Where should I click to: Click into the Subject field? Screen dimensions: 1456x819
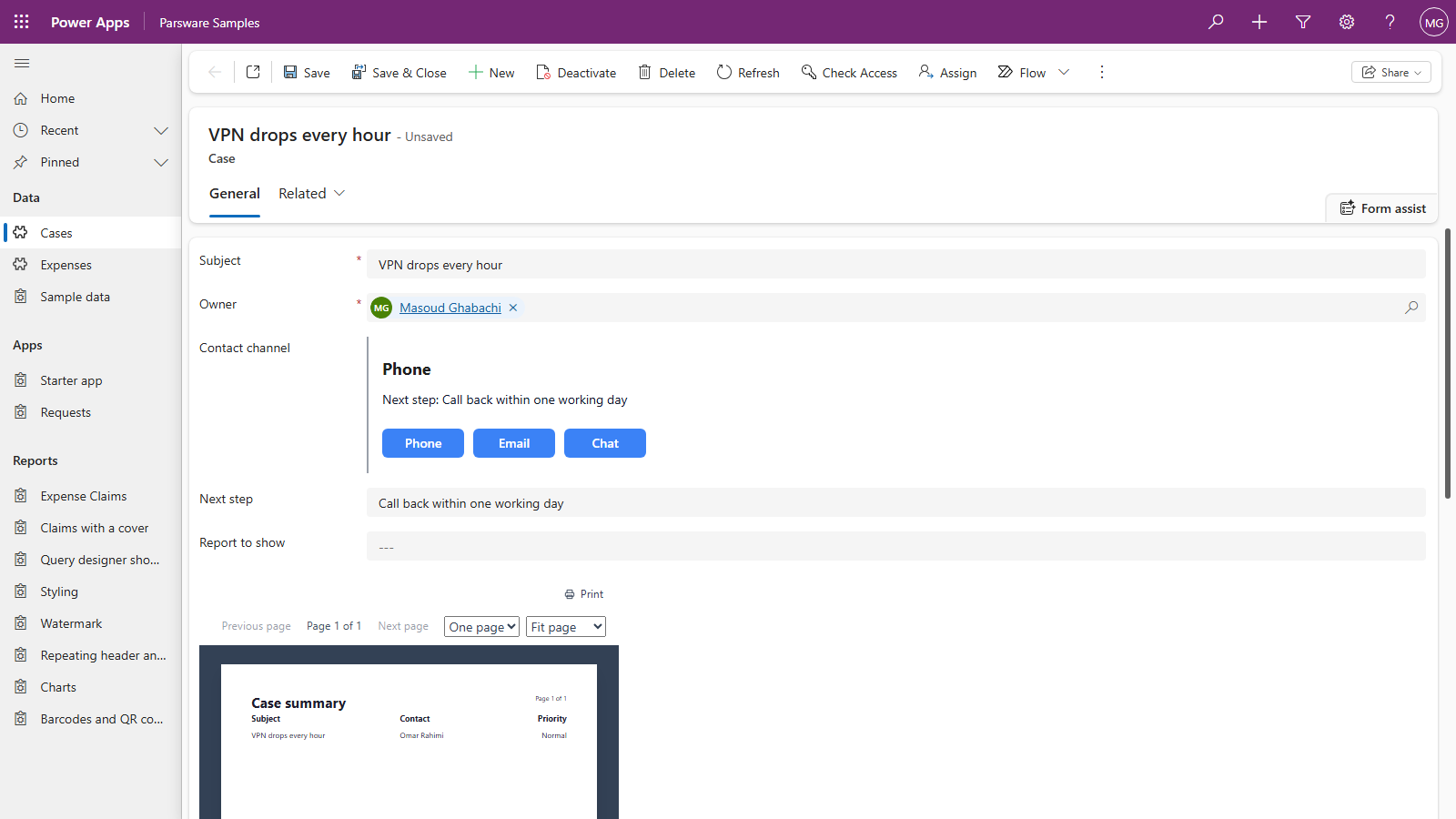(x=896, y=265)
